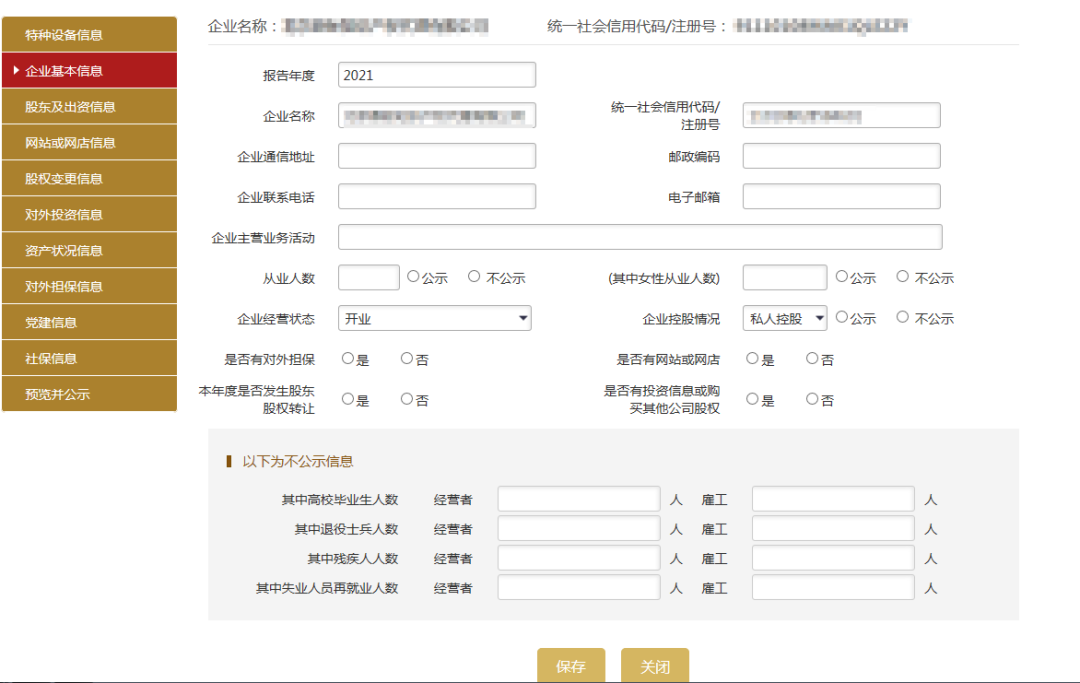The width and height of the screenshot is (1080, 683).
Task: Choose 不公示 for 其中女性从业人数
Action: tap(905, 277)
